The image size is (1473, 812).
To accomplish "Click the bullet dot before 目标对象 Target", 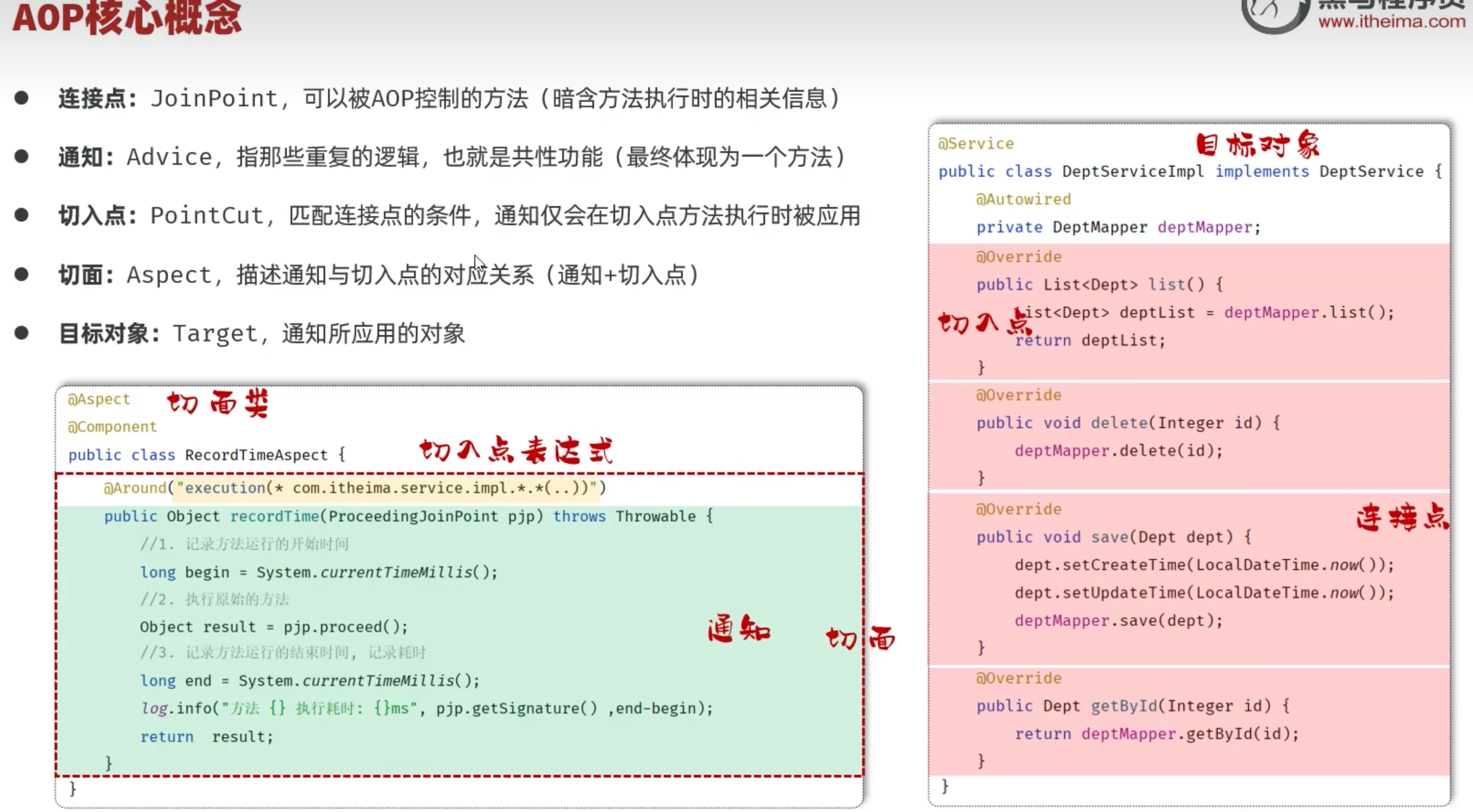I will pos(22,333).
